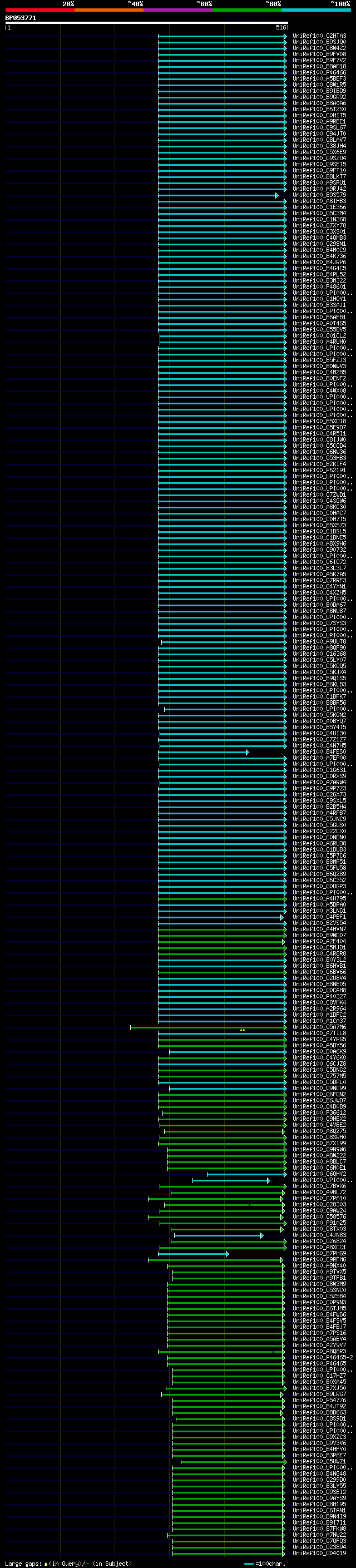
Task: Select the query name BP053771
Action: pos(21,18)
